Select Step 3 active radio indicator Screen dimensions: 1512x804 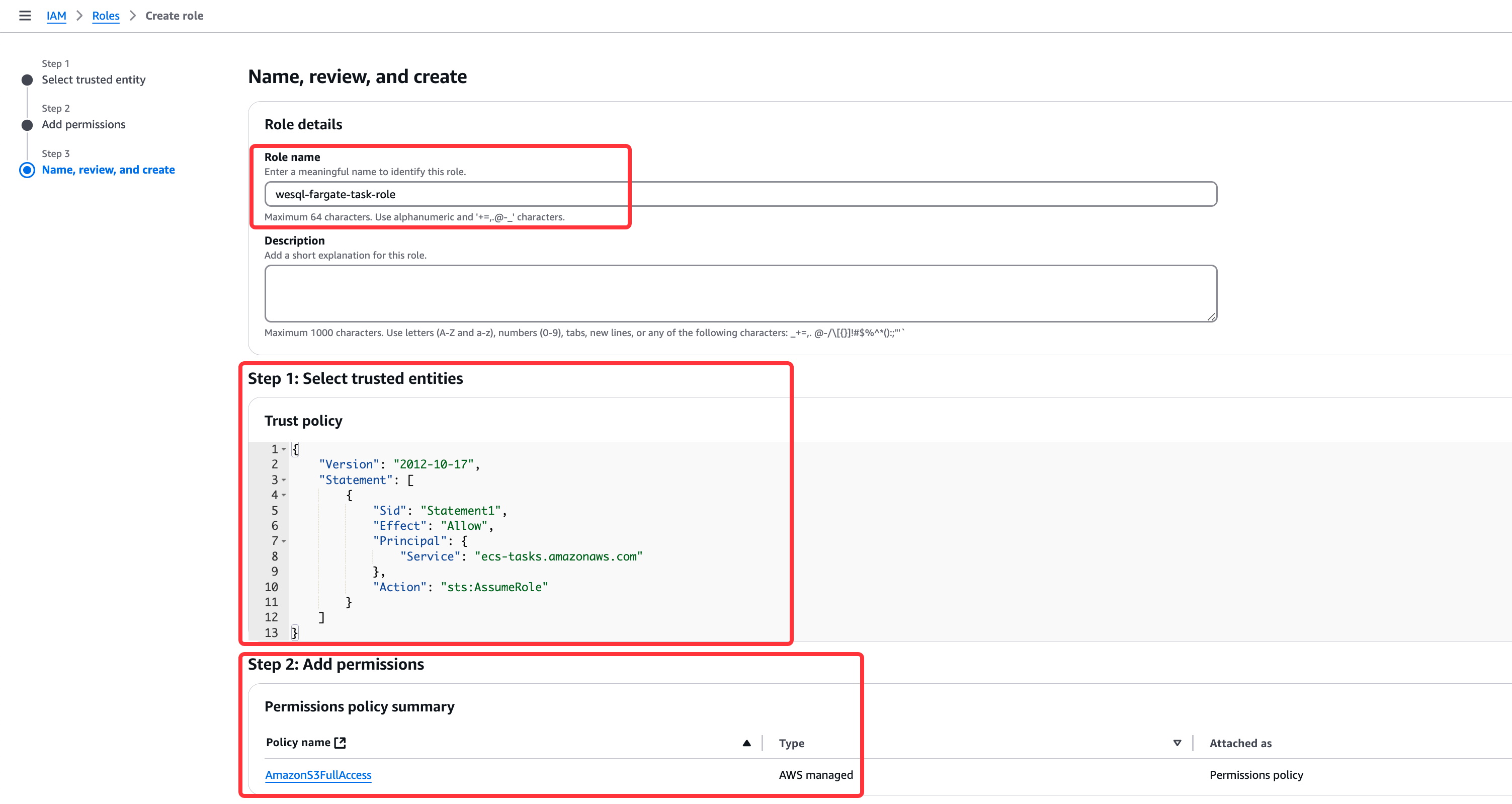[27, 171]
